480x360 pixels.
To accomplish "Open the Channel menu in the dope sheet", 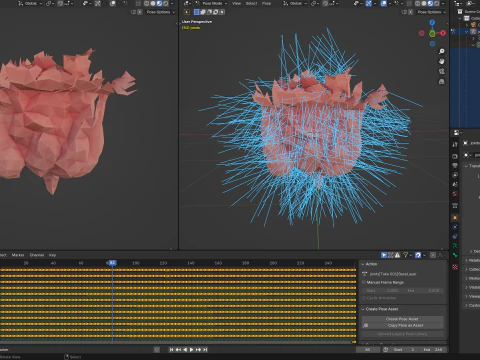I will [x=37, y=255].
